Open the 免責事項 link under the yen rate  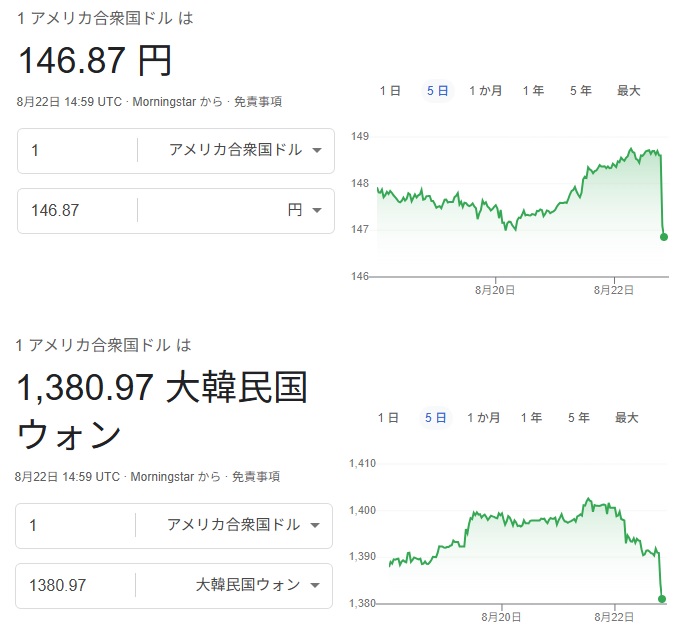tap(258, 102)
